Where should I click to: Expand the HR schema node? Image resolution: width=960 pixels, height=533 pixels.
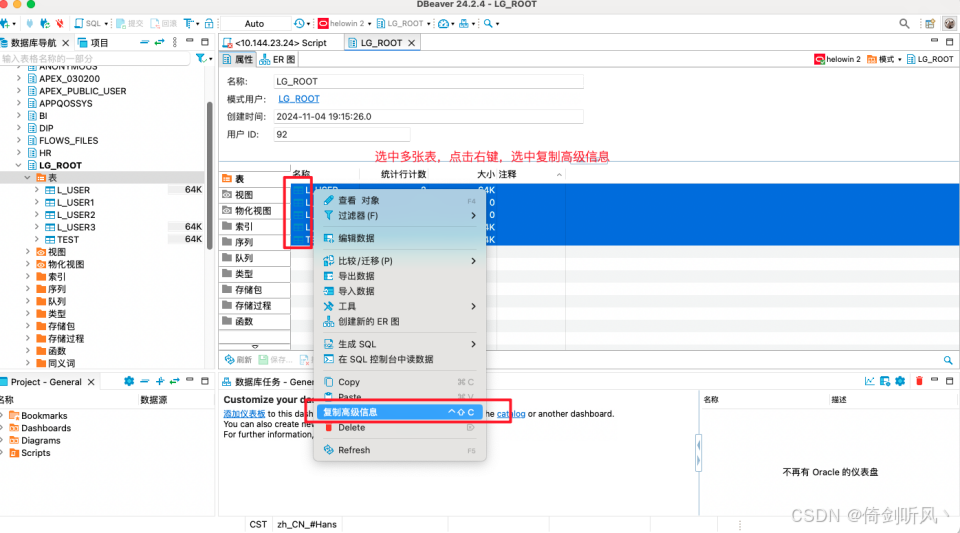point(18,153)
